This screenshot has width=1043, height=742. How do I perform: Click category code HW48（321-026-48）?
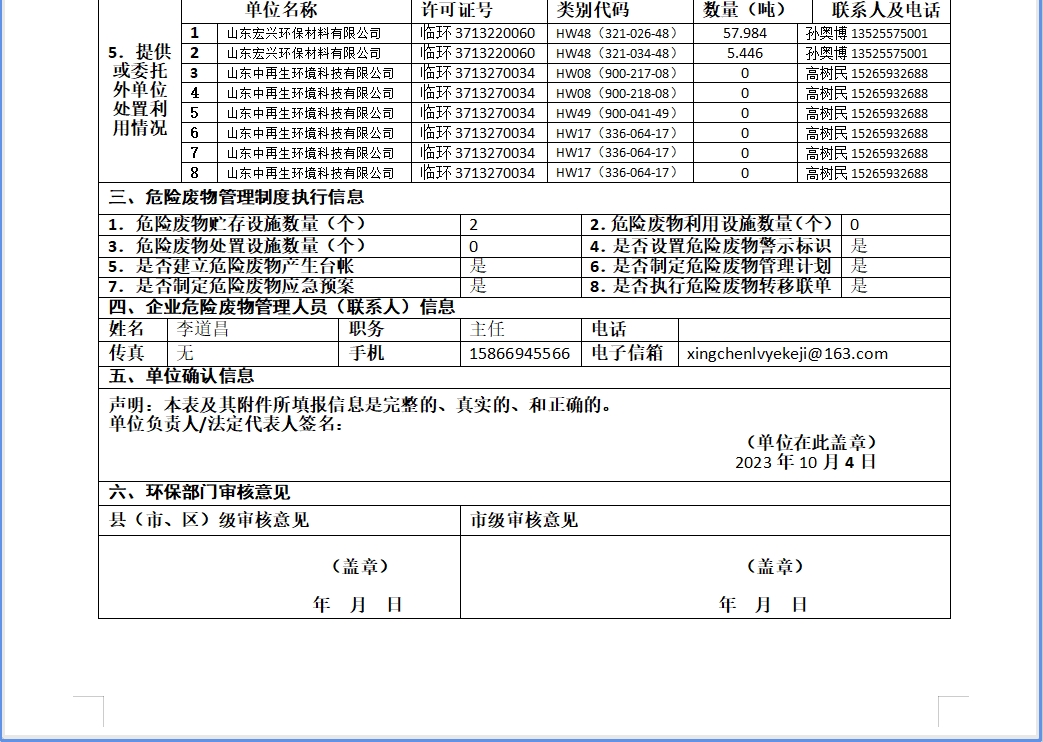617,33
